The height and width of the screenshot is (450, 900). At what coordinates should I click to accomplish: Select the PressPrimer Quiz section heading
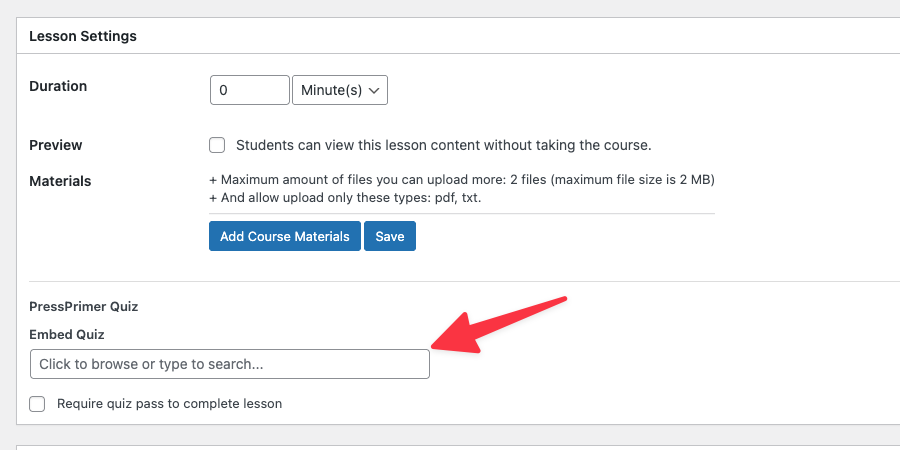click(x=83, y=307)
